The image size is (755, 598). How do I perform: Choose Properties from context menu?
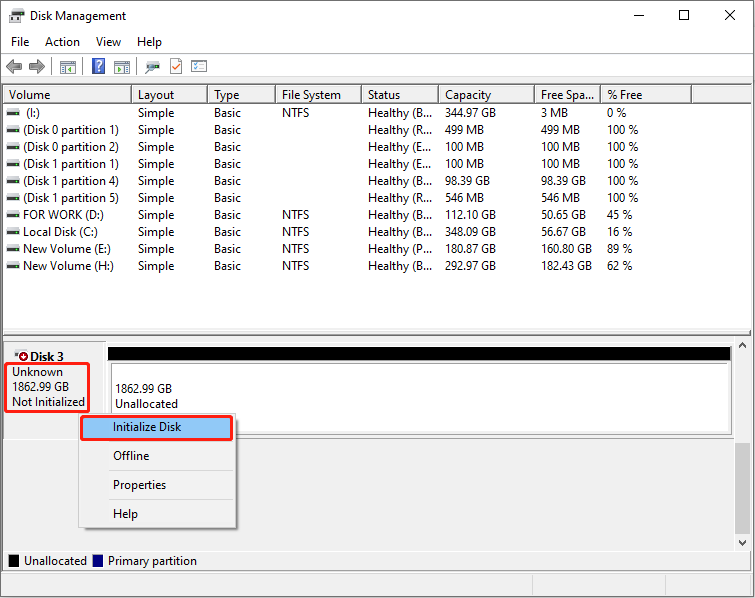[x=157, y=485]
